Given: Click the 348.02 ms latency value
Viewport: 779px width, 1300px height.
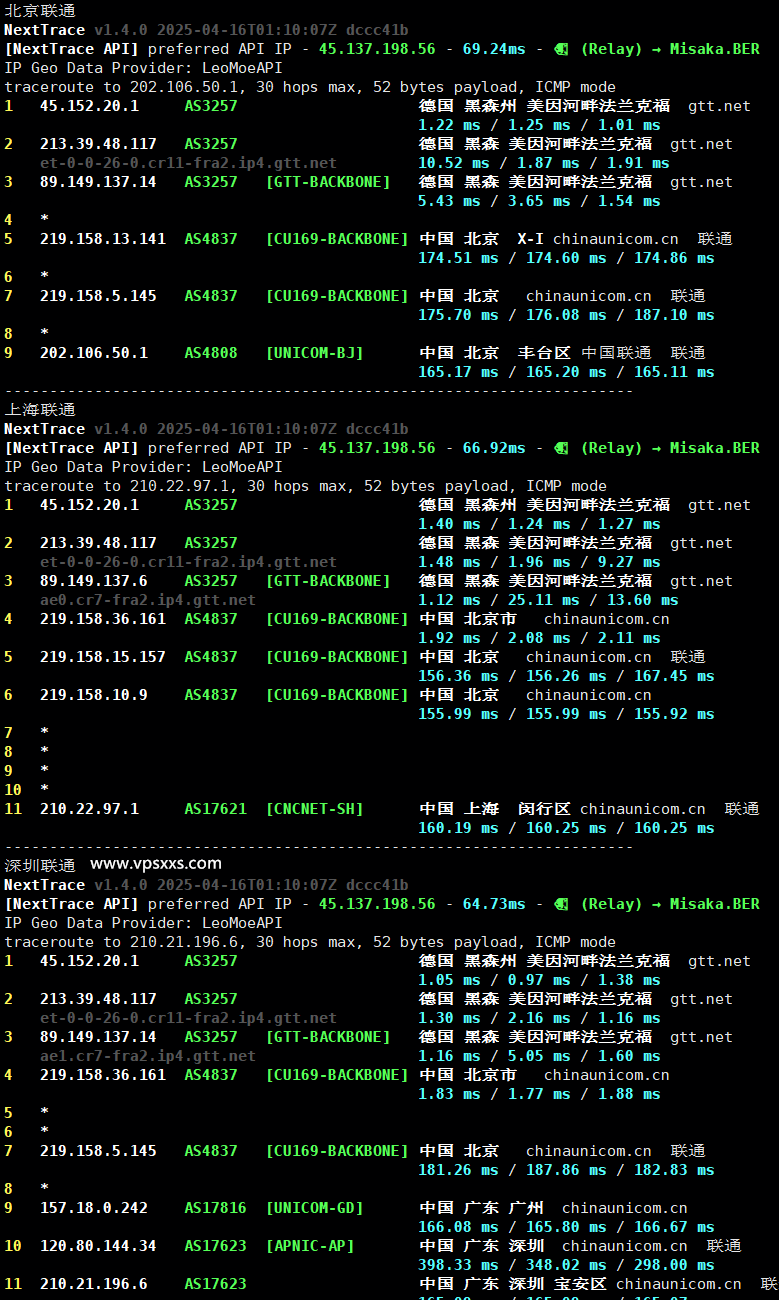Looking at the screenshot, I should pos(566,1265).
